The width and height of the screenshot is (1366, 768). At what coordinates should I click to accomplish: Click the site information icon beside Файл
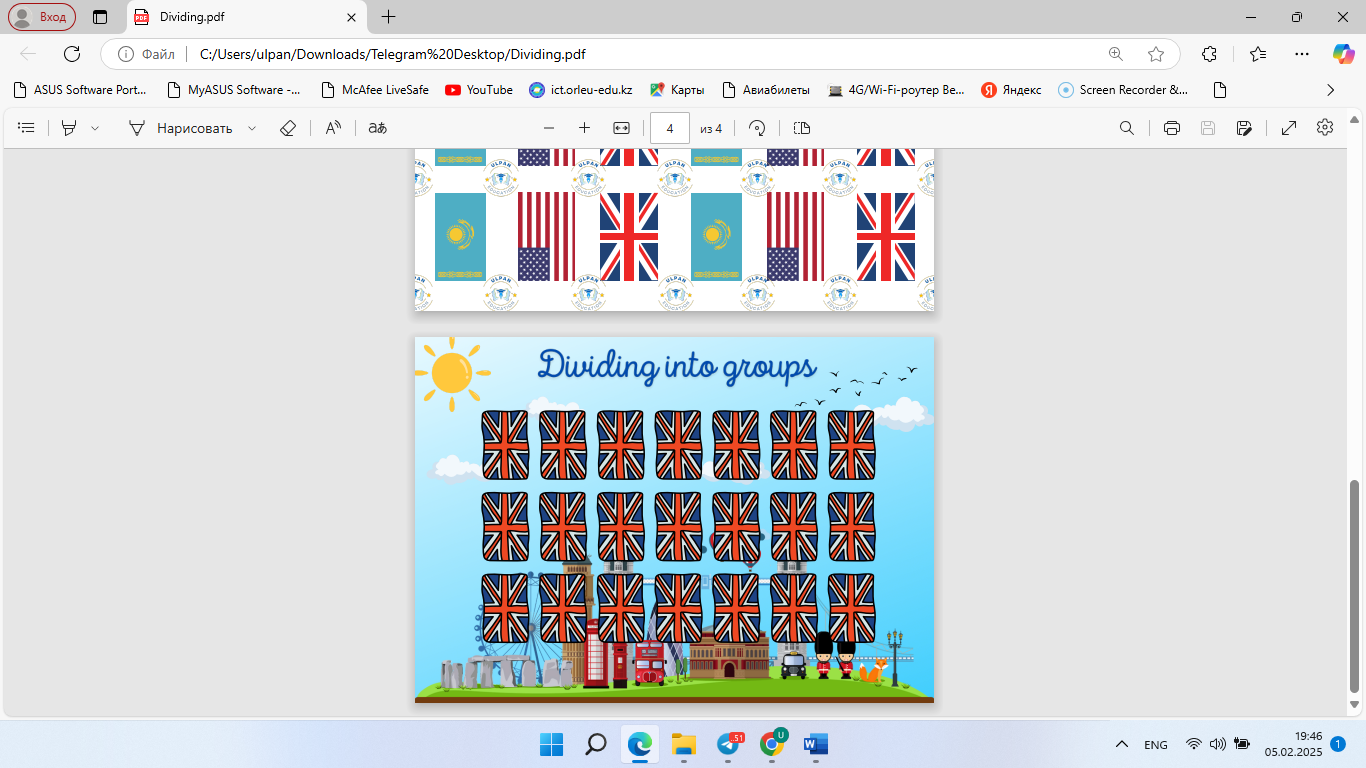126,54
